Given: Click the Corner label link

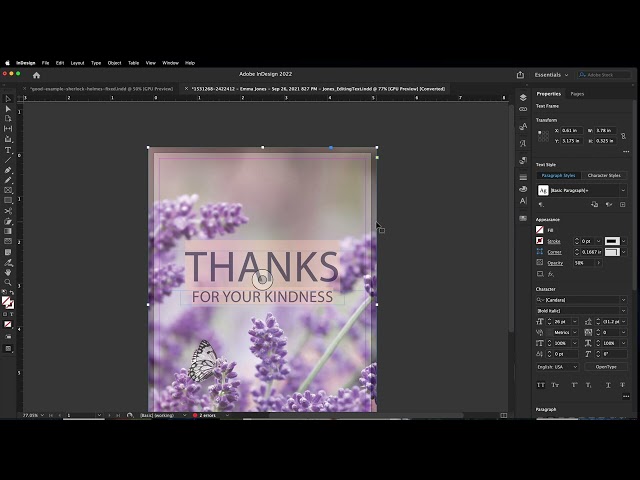Looking at the screenshot, I should [554, 252].
